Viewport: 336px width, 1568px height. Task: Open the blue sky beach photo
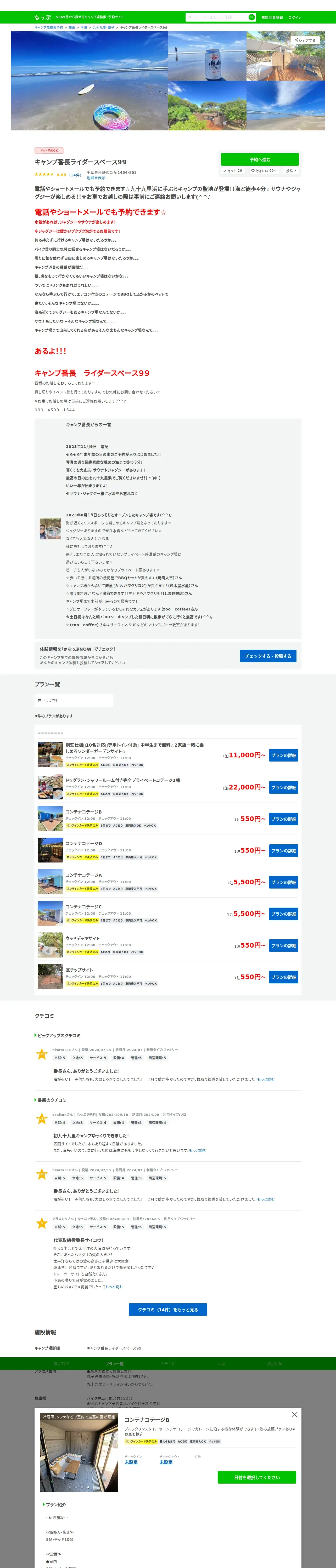pos(285,106)
